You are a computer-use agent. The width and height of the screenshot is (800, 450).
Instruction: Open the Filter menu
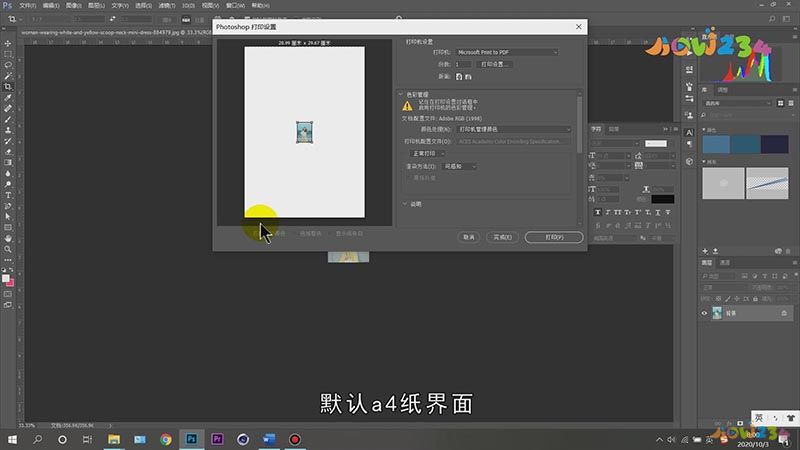click(166, 6)
